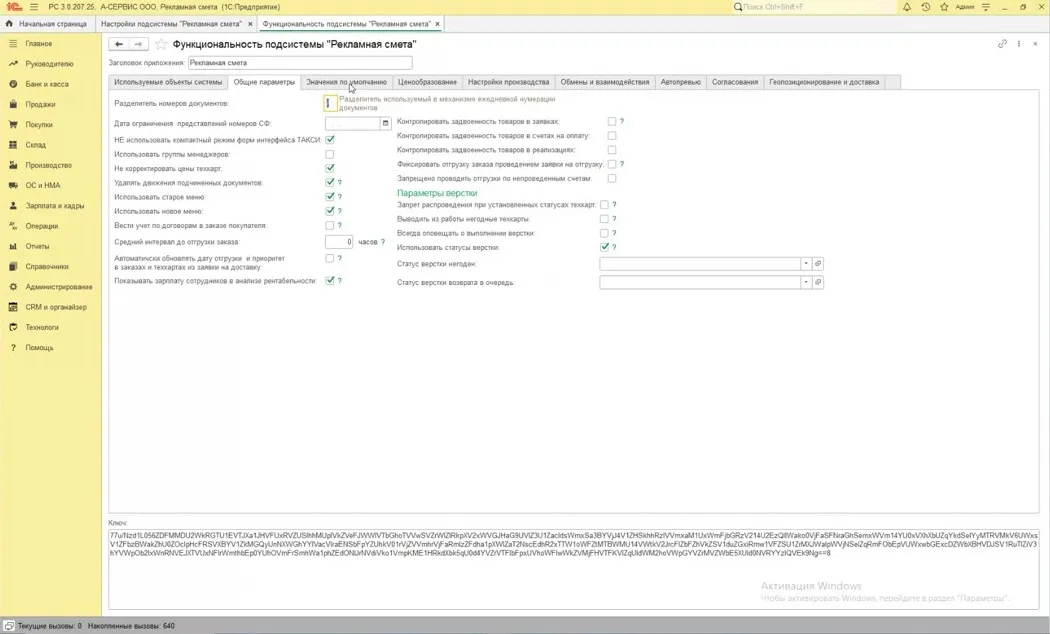The width and height of the screenshot is (1050, 634).
Task: Open linked item for 'Статус верстки возврата в очередь'
Action: pyautogui.click(x=818, y=283)
